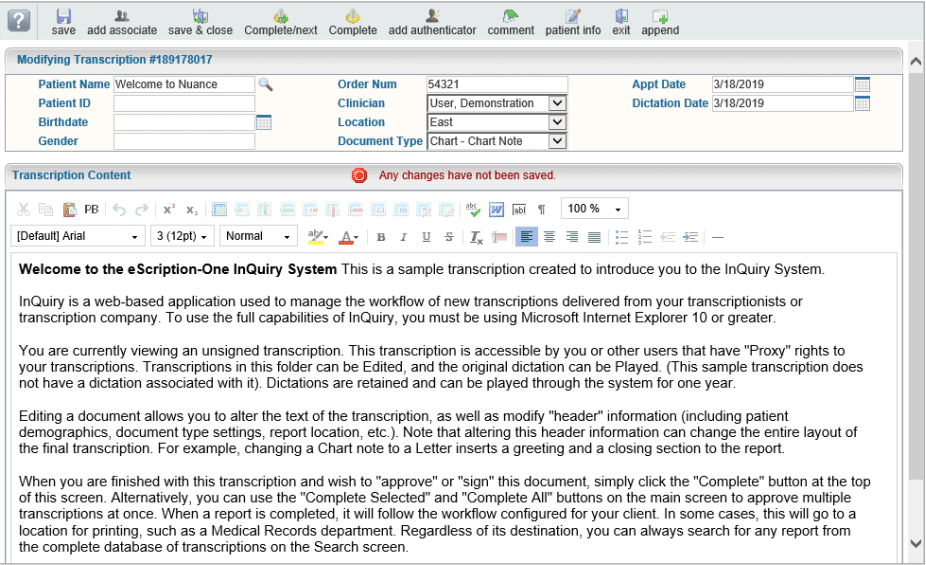
Task: Click the save & close toolbar button
Action: pyautogui.click(x=200, y=22)
